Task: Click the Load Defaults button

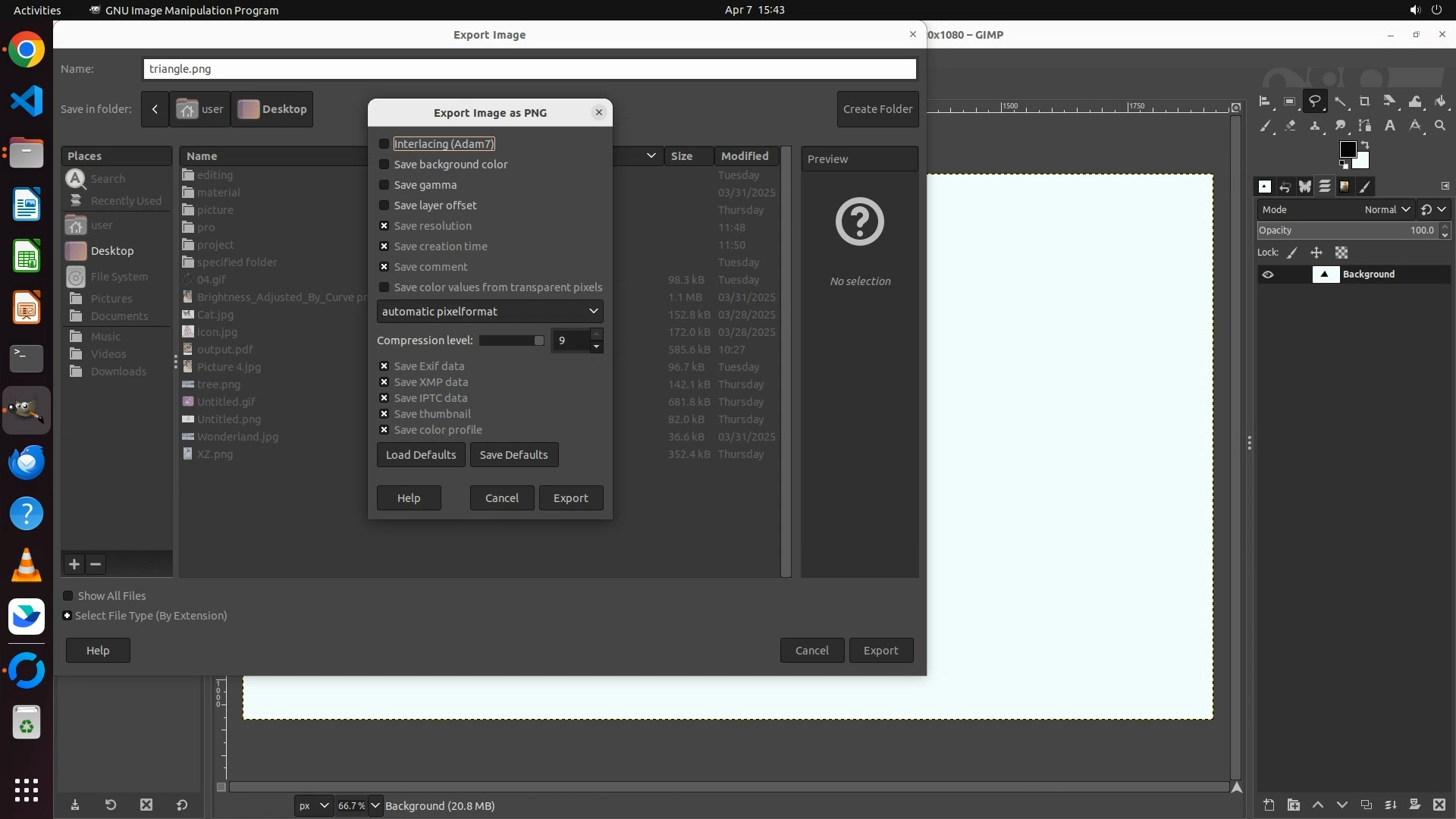Action: (x=421, y=455)
